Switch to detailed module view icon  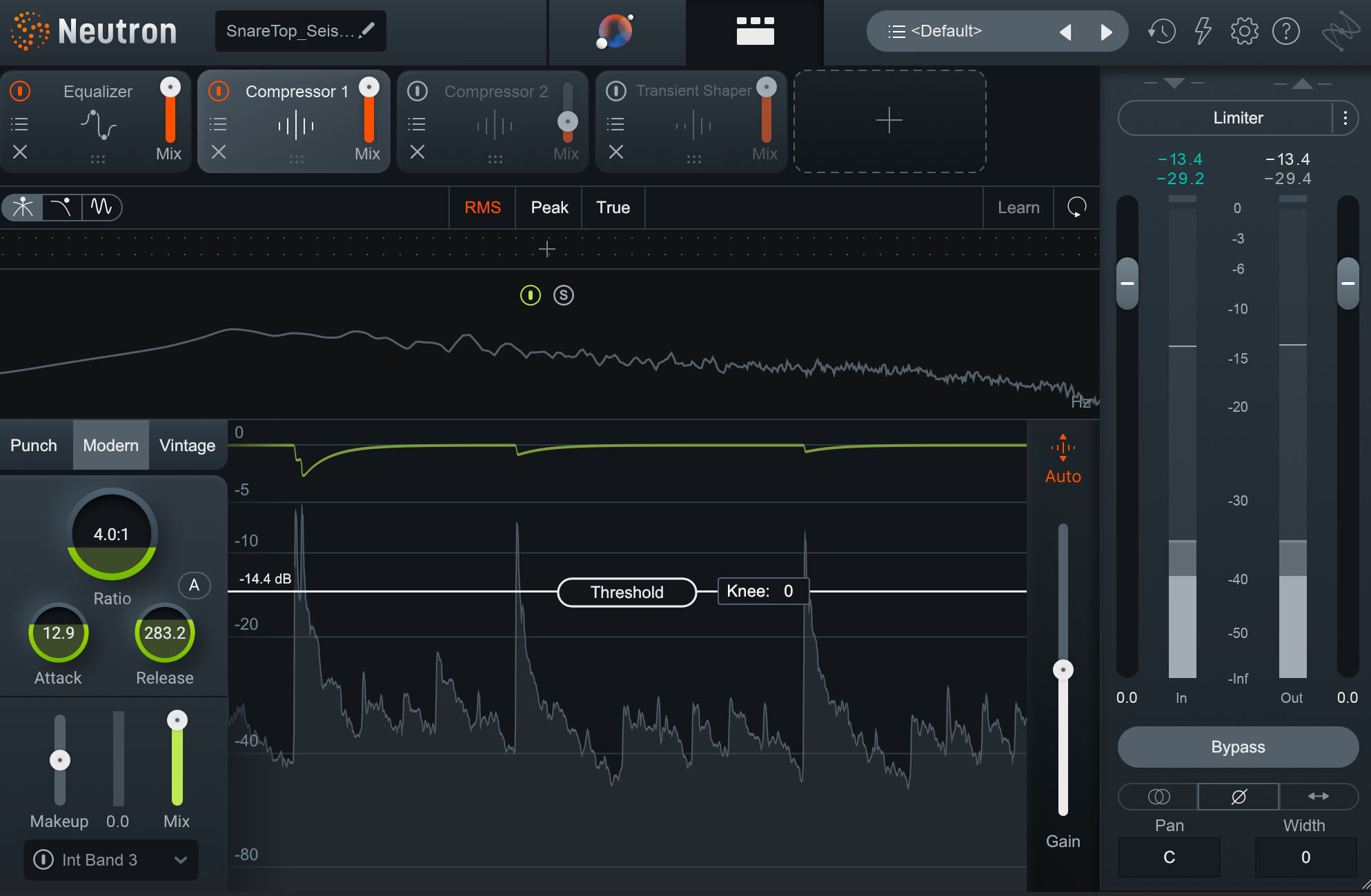tap(755, 31)
